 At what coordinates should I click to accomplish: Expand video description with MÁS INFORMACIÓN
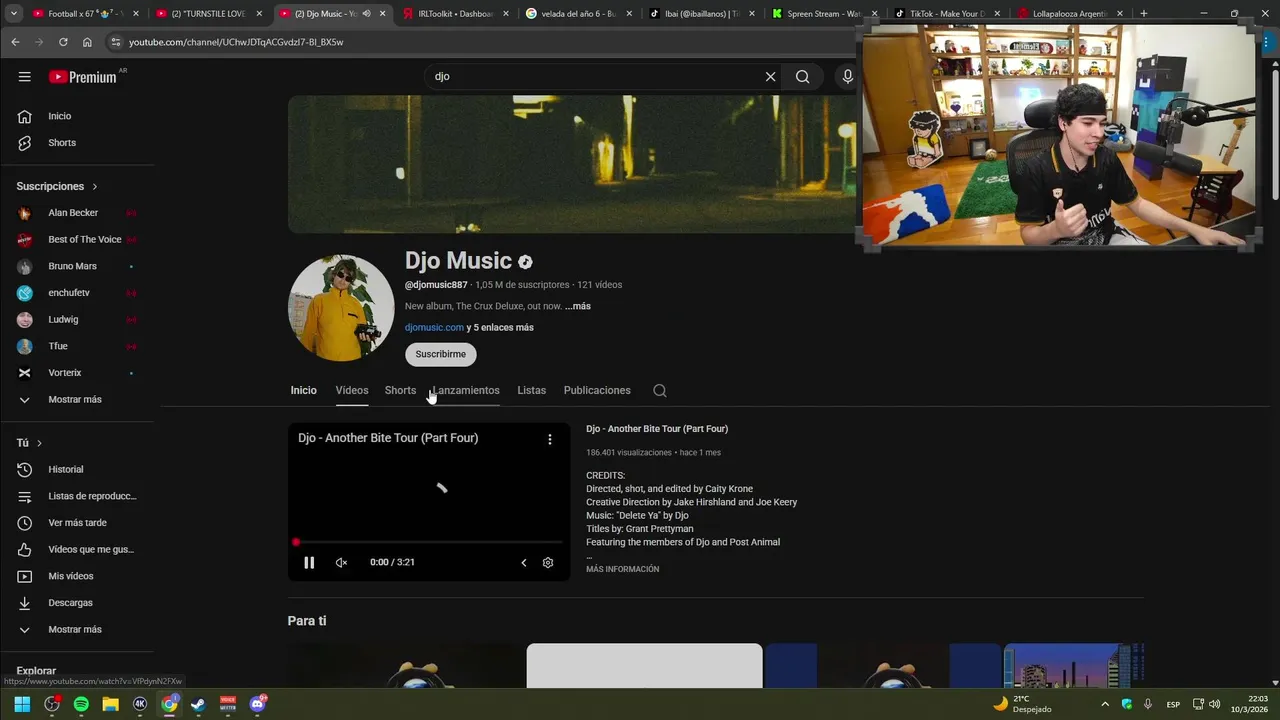click(622, 569)
